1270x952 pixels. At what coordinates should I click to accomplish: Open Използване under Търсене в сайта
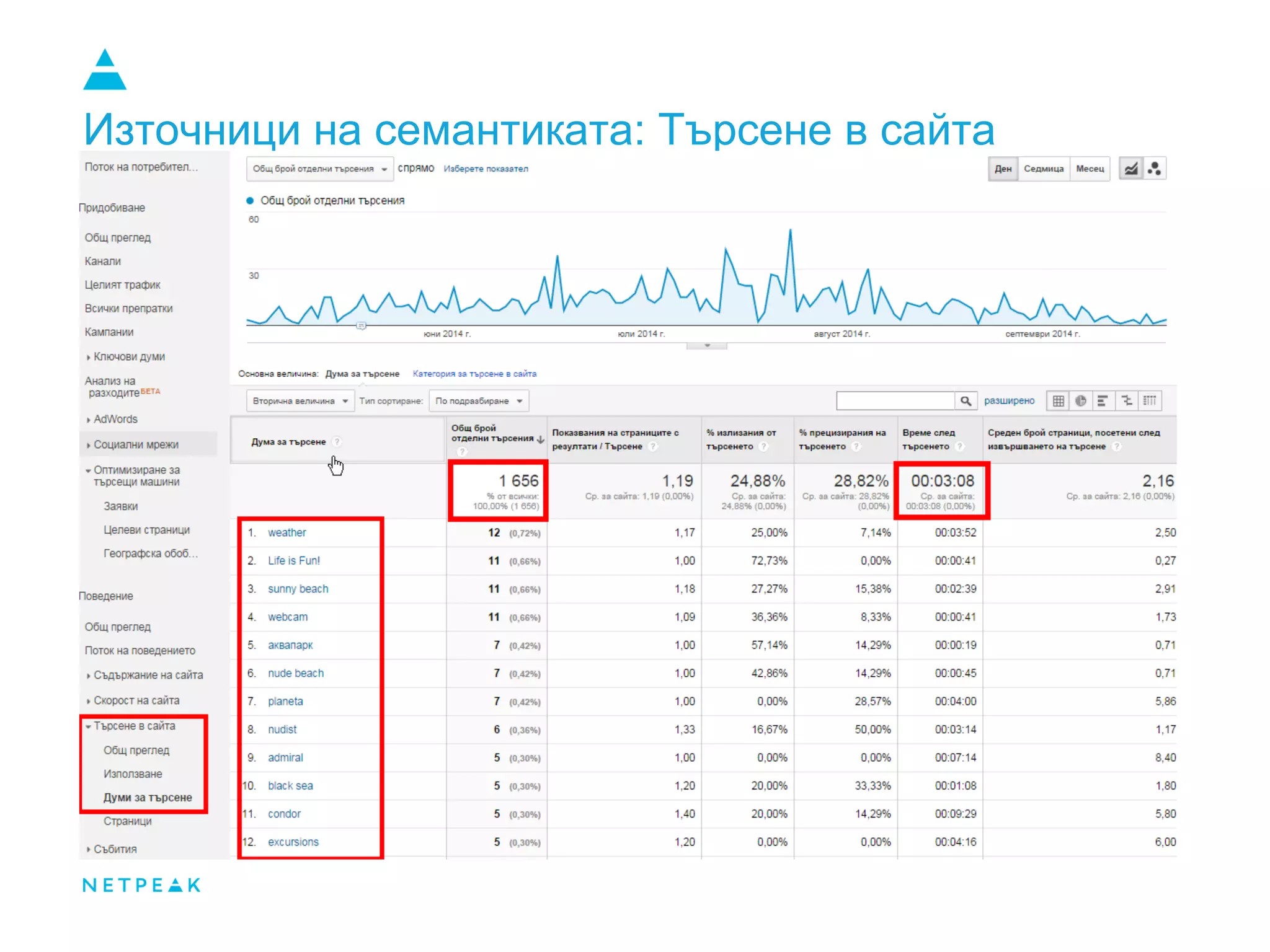(133, 774)
